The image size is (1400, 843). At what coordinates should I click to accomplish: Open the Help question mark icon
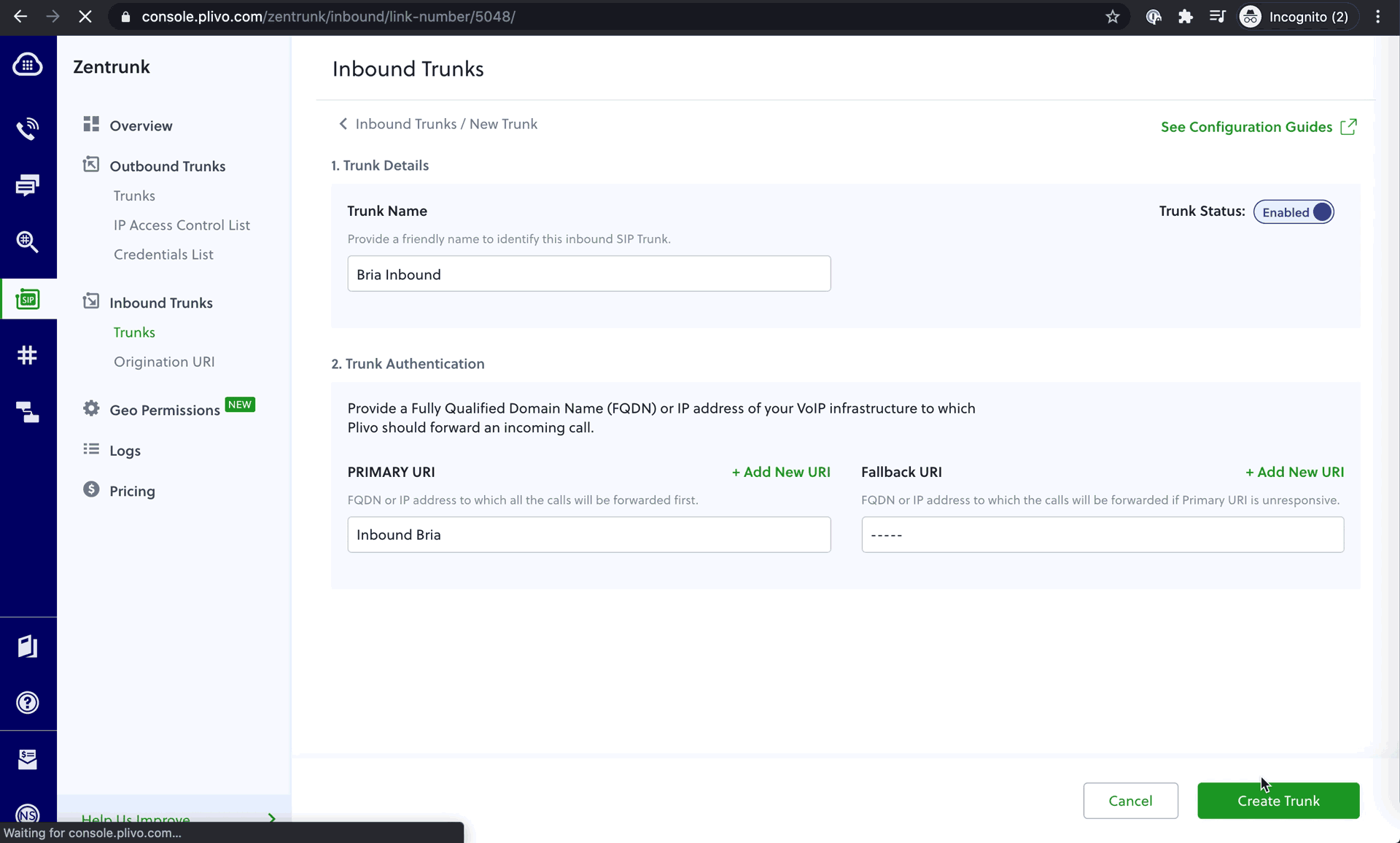(27, 702)
